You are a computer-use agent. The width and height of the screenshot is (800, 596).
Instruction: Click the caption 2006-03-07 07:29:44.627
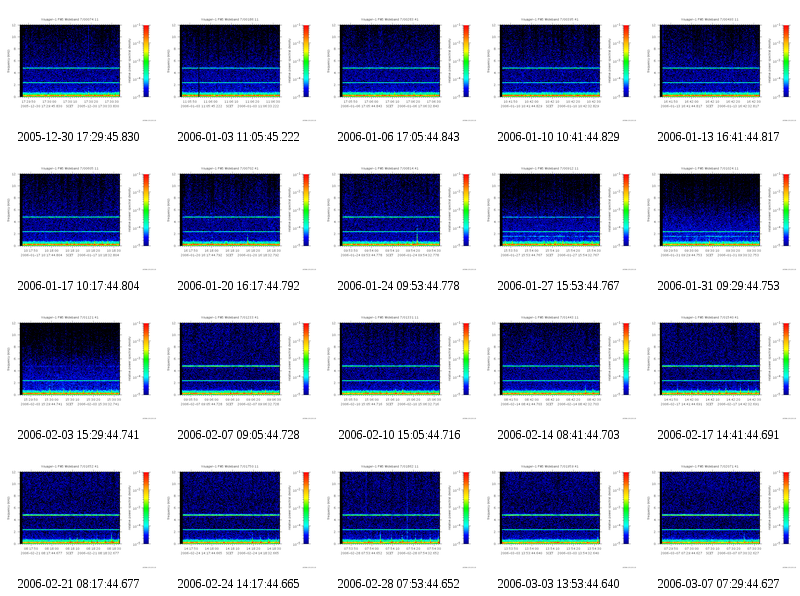tap(718, 584)
